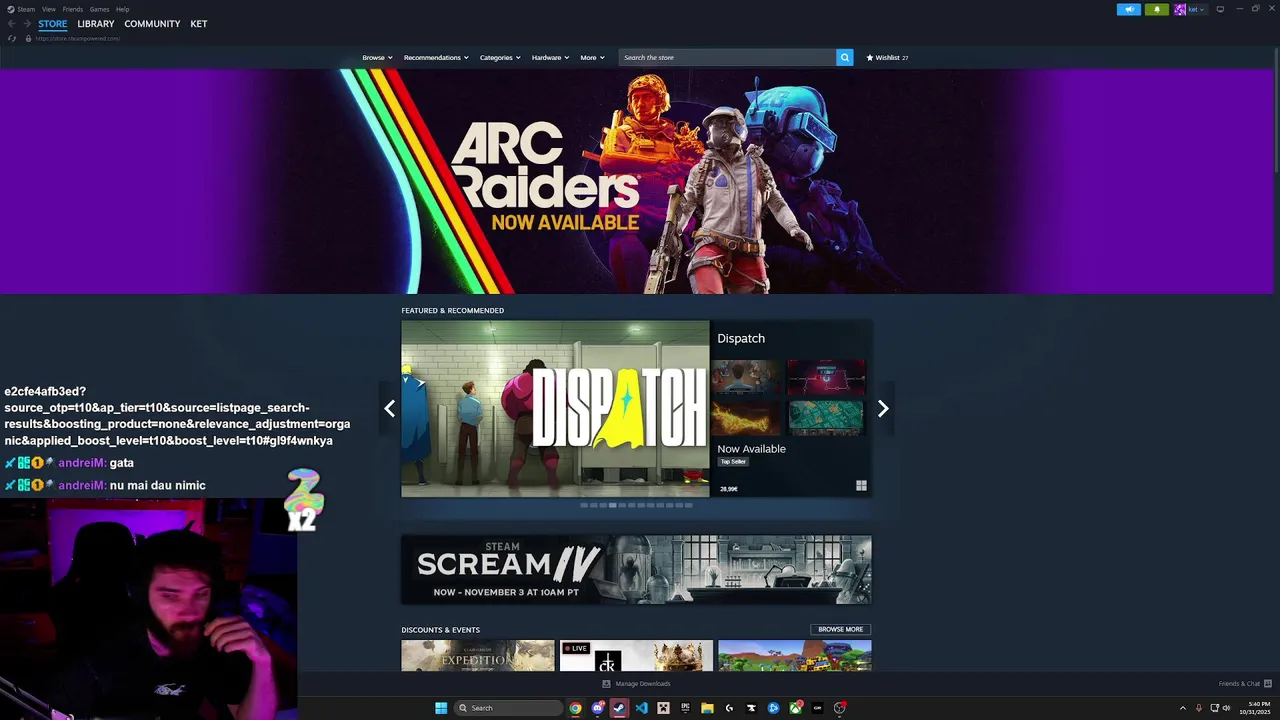Open the Games menu
1280x720 pixels.
click(99, 9)
